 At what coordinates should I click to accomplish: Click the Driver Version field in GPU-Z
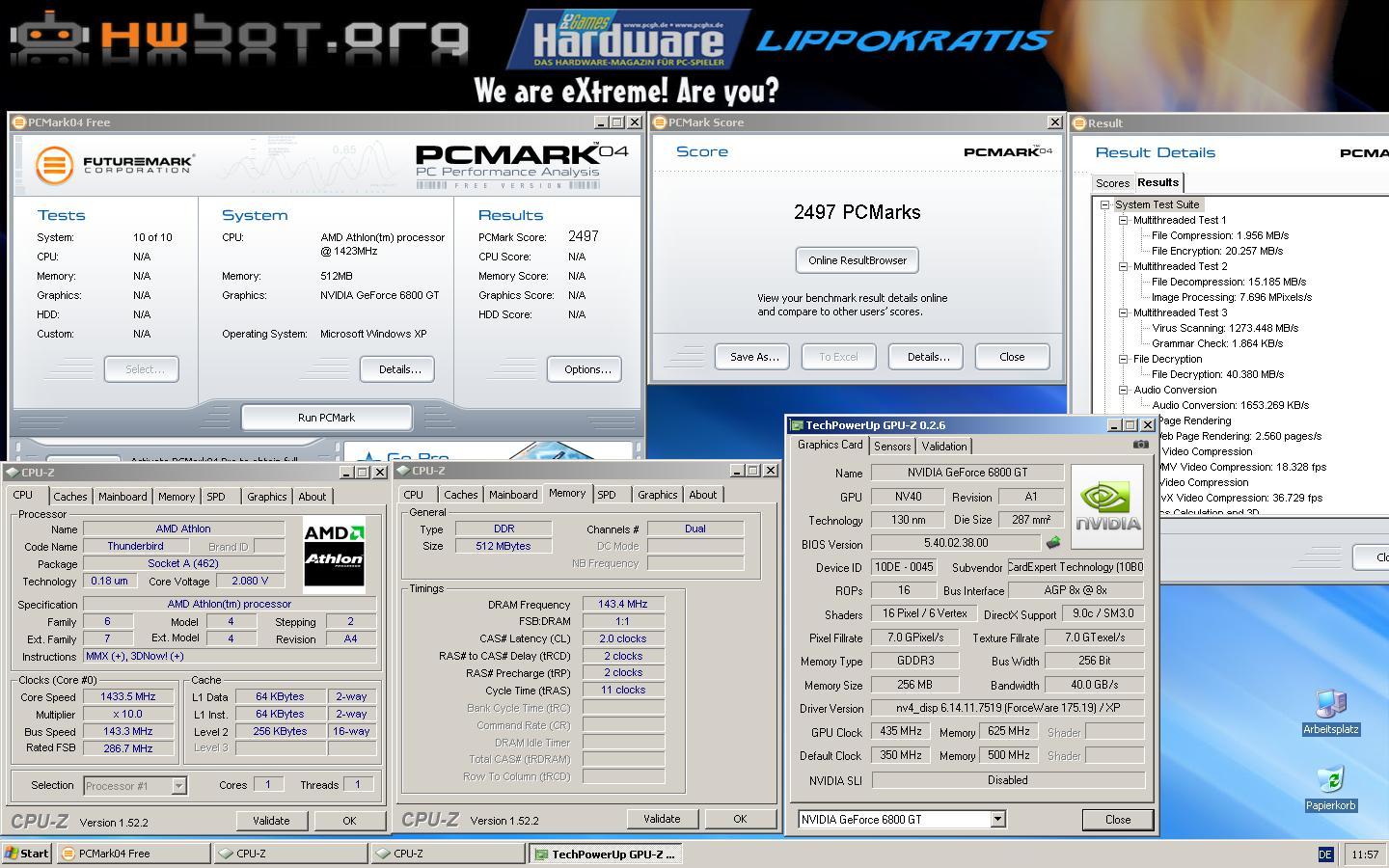tap(1007, 708)
